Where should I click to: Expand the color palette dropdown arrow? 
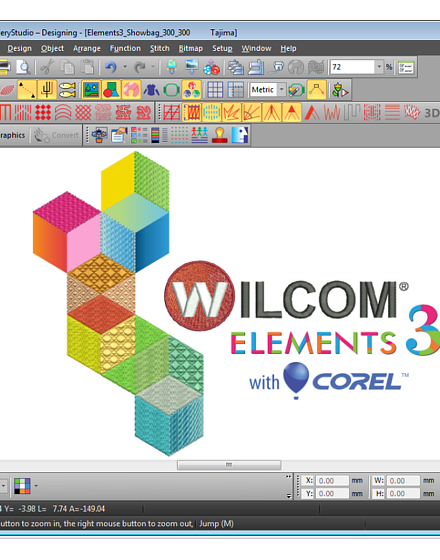(36, 486)
